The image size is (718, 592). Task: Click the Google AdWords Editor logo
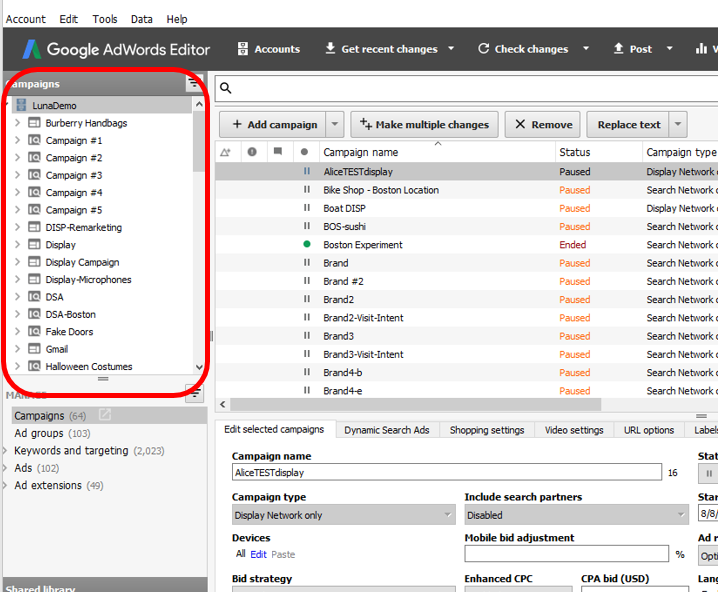[116, 49]
